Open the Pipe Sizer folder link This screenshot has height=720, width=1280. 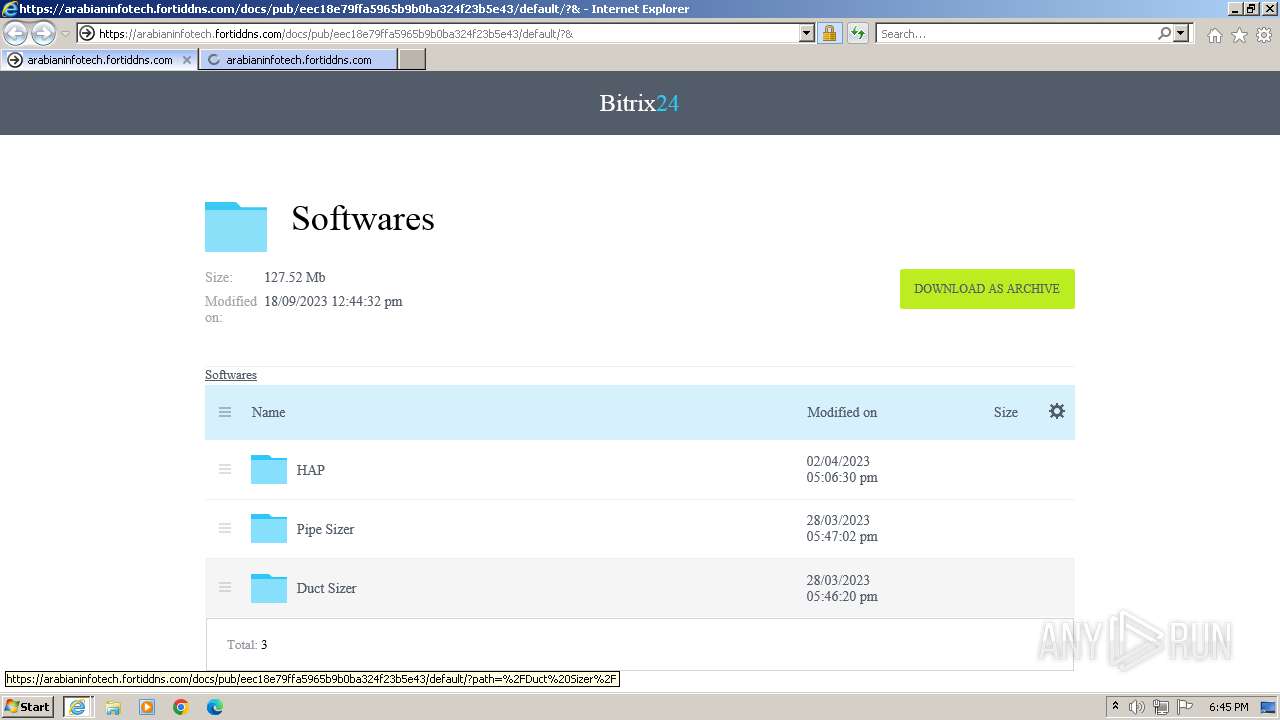[x=325, y=529]
